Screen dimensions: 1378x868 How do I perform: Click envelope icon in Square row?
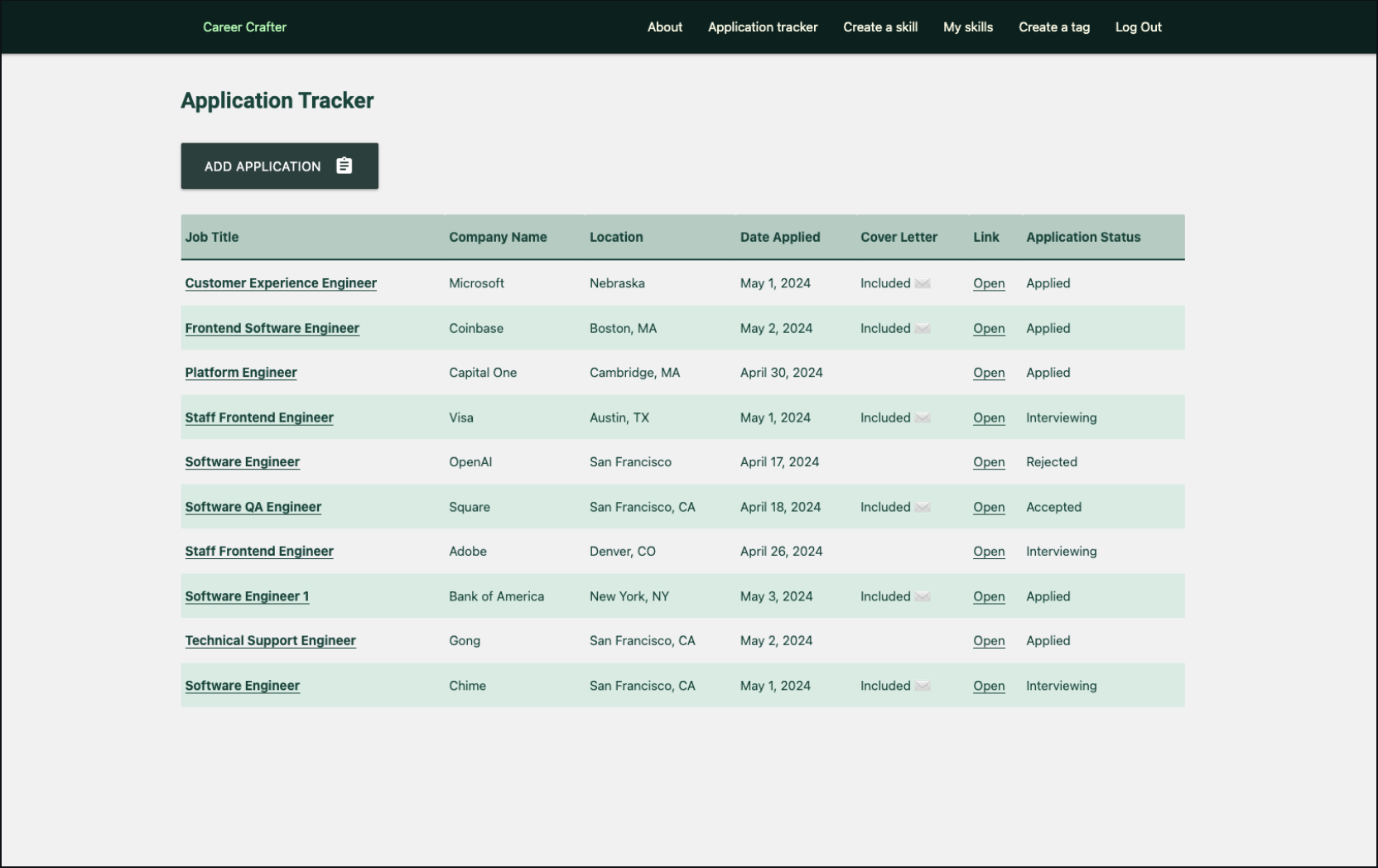[x=923, y=508]
